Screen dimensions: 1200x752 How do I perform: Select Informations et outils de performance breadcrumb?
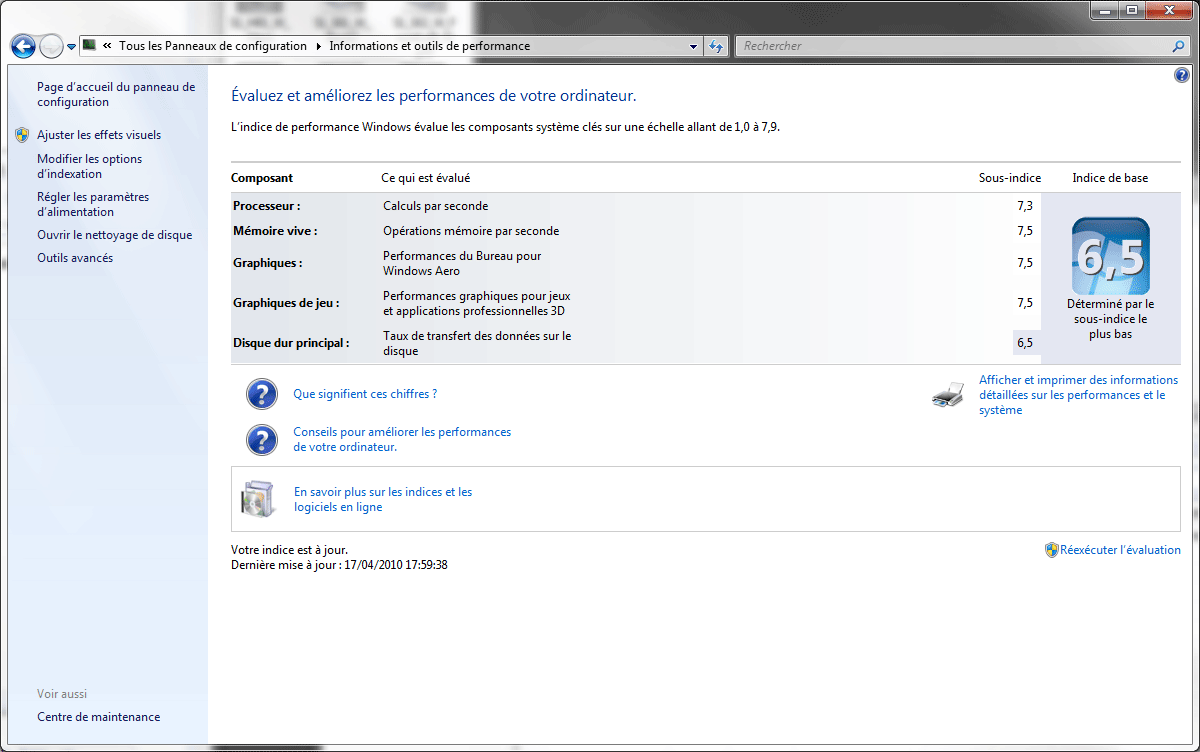(430, 46)
